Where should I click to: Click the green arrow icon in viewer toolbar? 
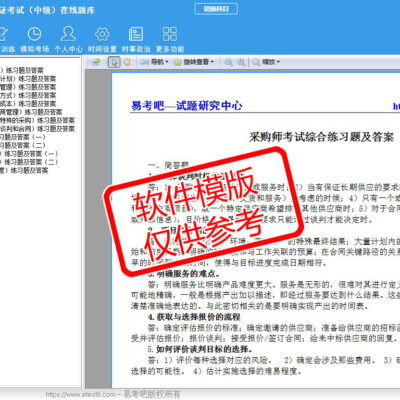click(x=96, y=62)
